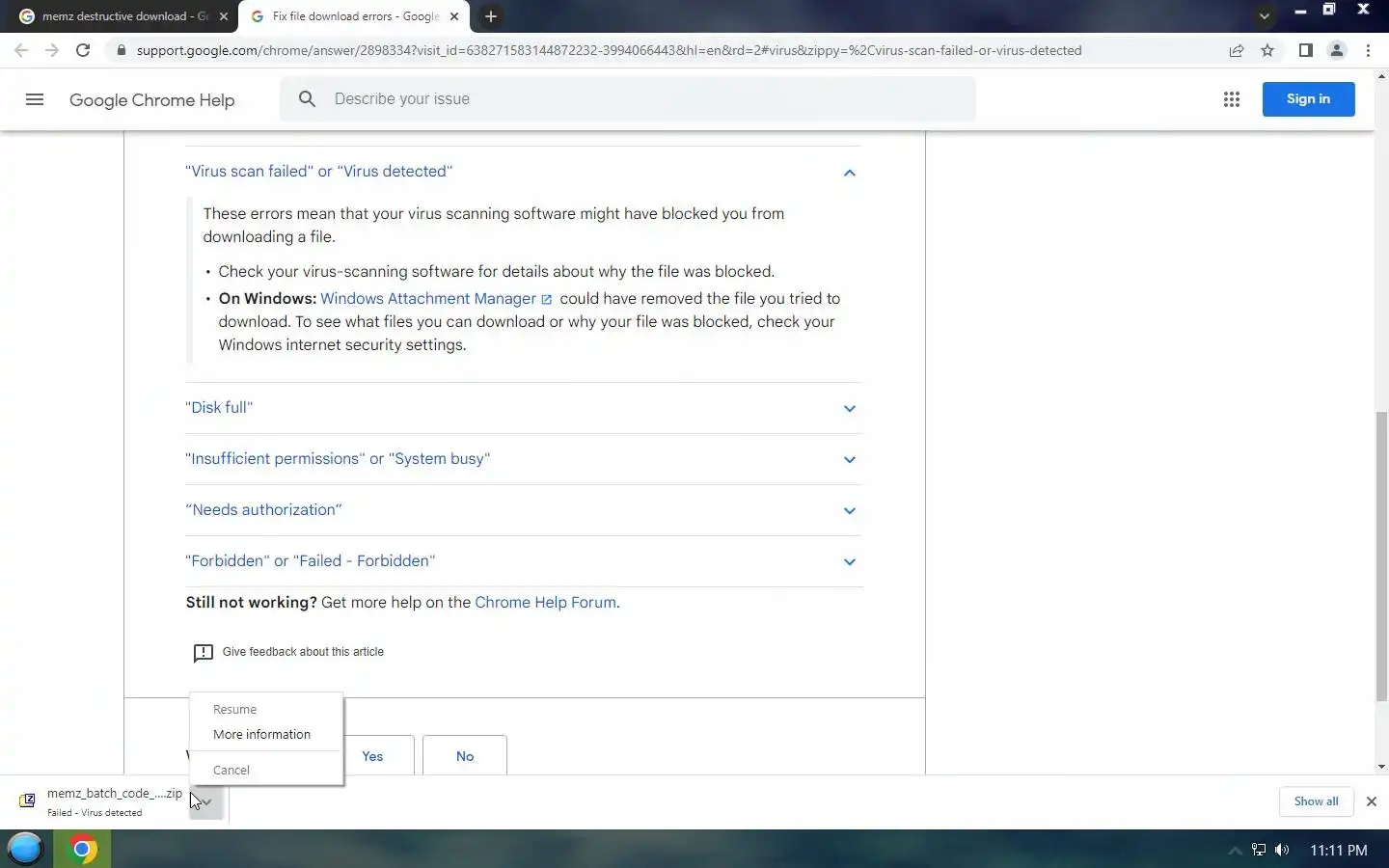Open the tab search dropdown in title bar

[1264, 16]
